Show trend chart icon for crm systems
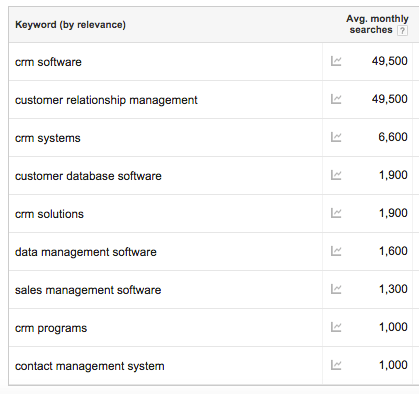 coord(336,137)
